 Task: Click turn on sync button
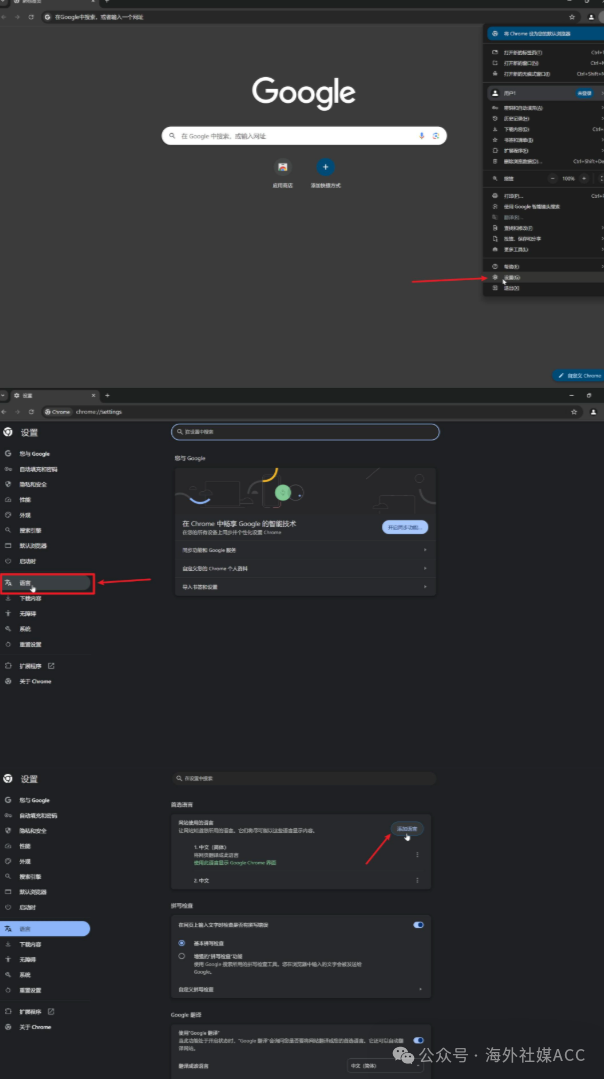coord(405,527)
